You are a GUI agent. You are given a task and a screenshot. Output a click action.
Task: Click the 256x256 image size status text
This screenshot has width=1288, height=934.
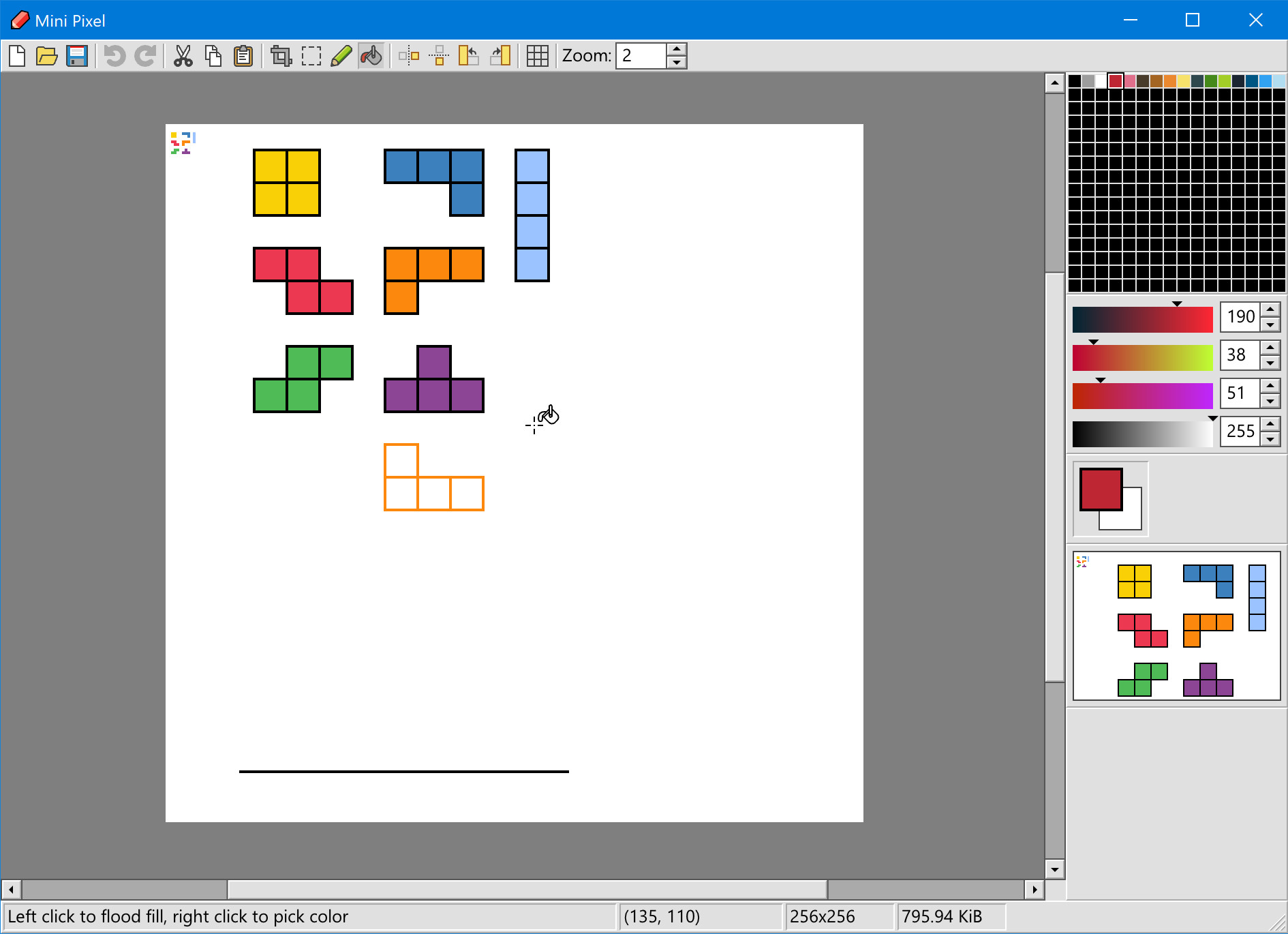tap(823, 916)
